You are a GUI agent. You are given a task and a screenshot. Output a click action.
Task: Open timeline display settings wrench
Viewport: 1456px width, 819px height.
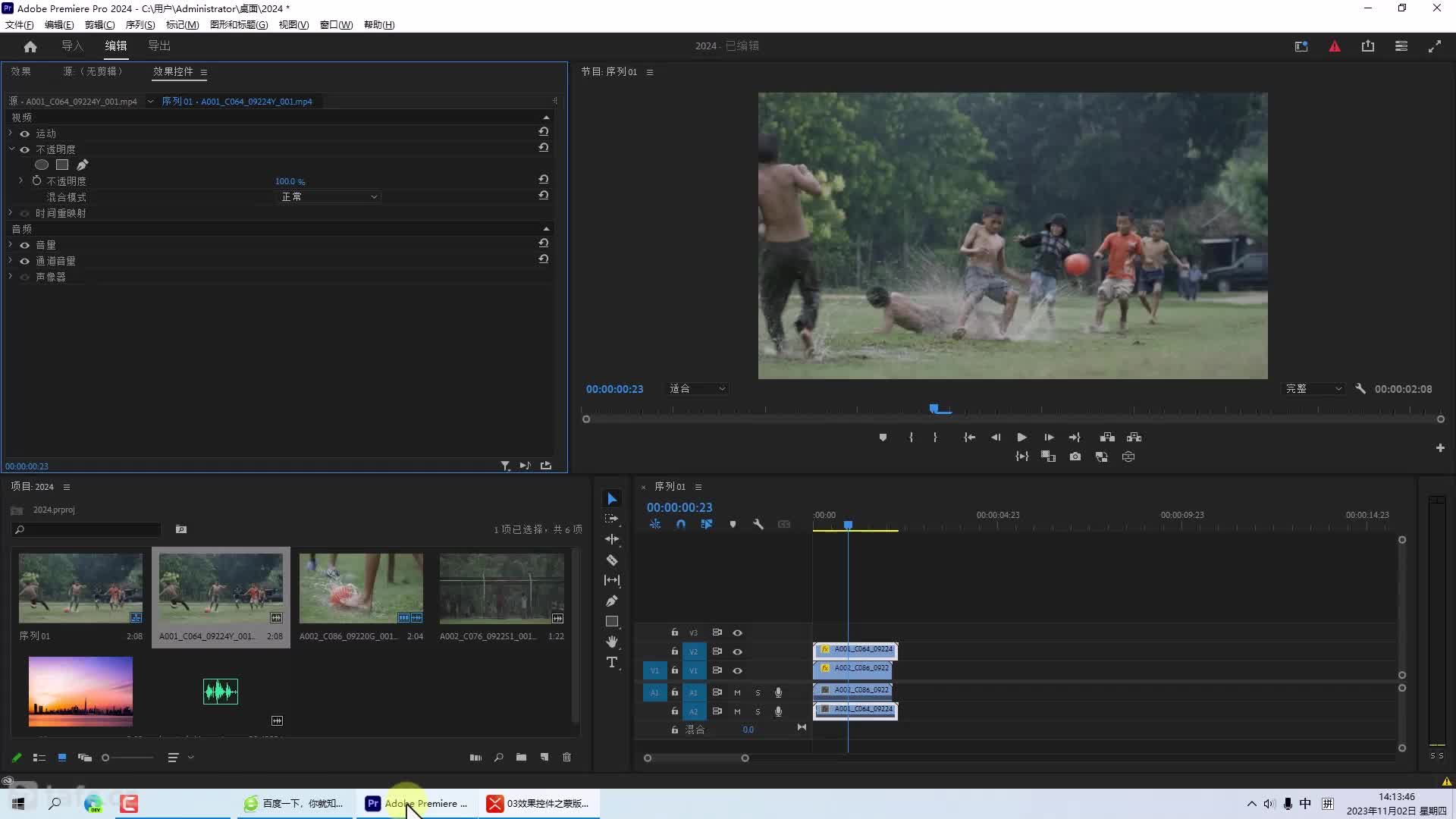coord(758,524)
